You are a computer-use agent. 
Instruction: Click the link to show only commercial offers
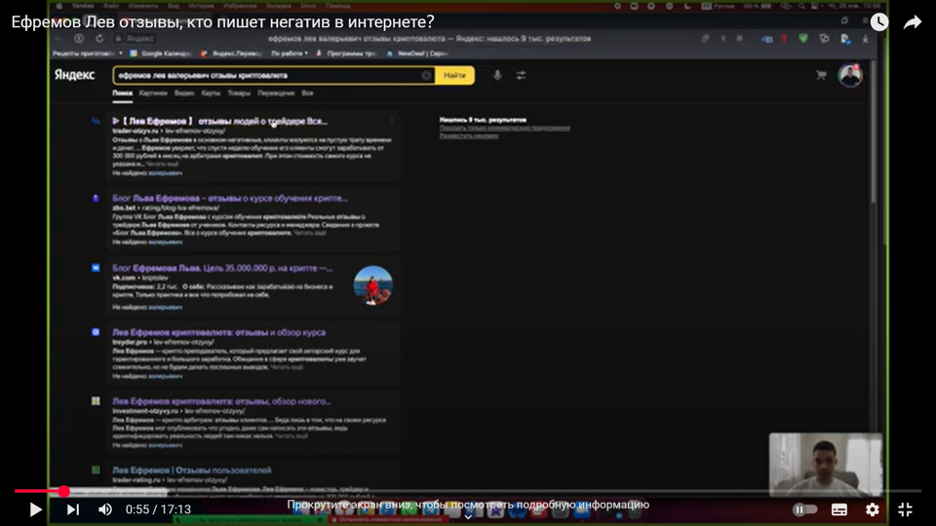504,128
